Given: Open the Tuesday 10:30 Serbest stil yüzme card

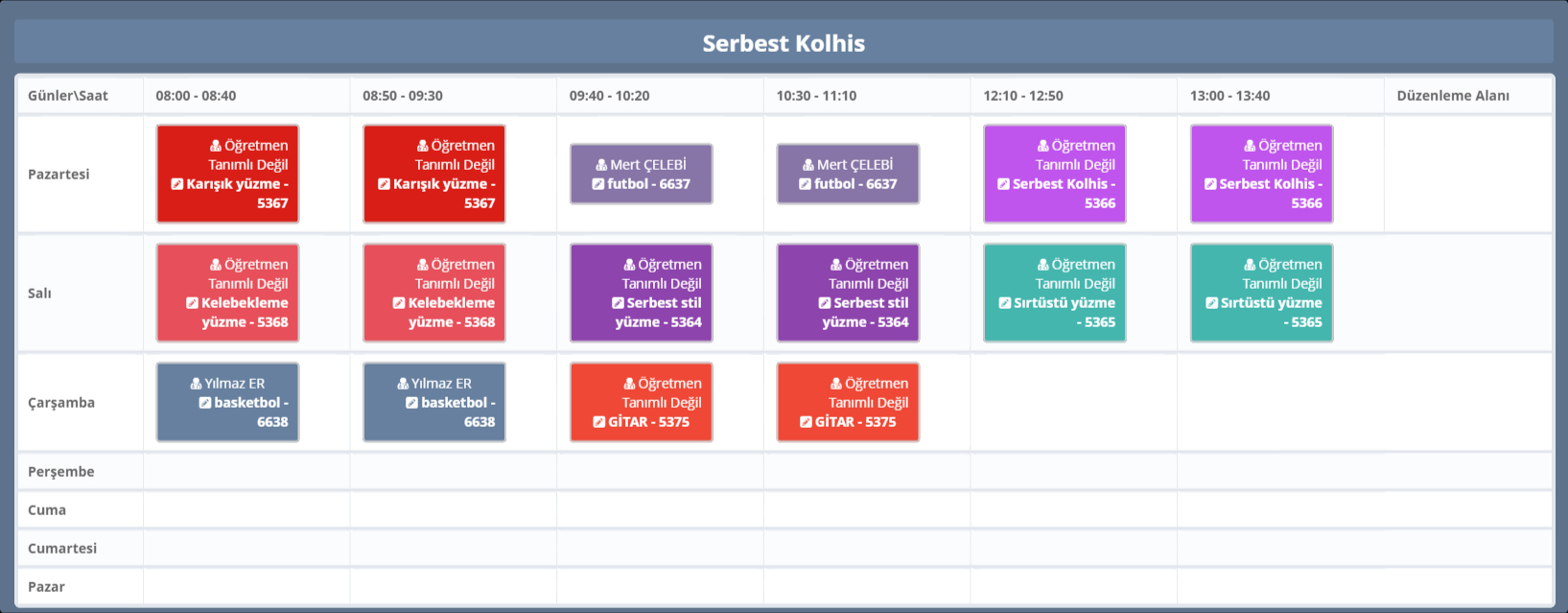Looking at the screenshot, I should coord(848,293).
